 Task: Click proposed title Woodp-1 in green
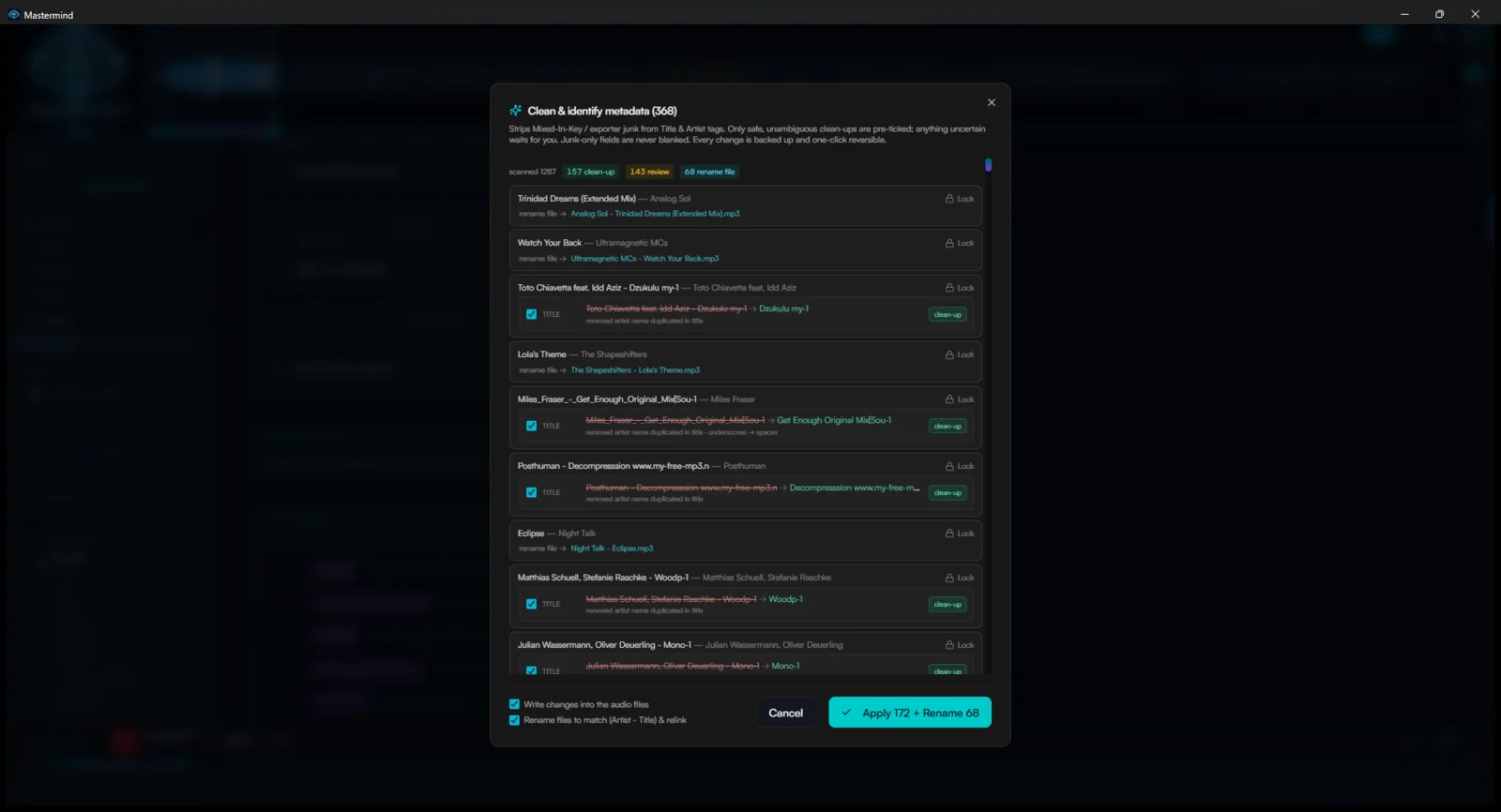click(785, 599)
